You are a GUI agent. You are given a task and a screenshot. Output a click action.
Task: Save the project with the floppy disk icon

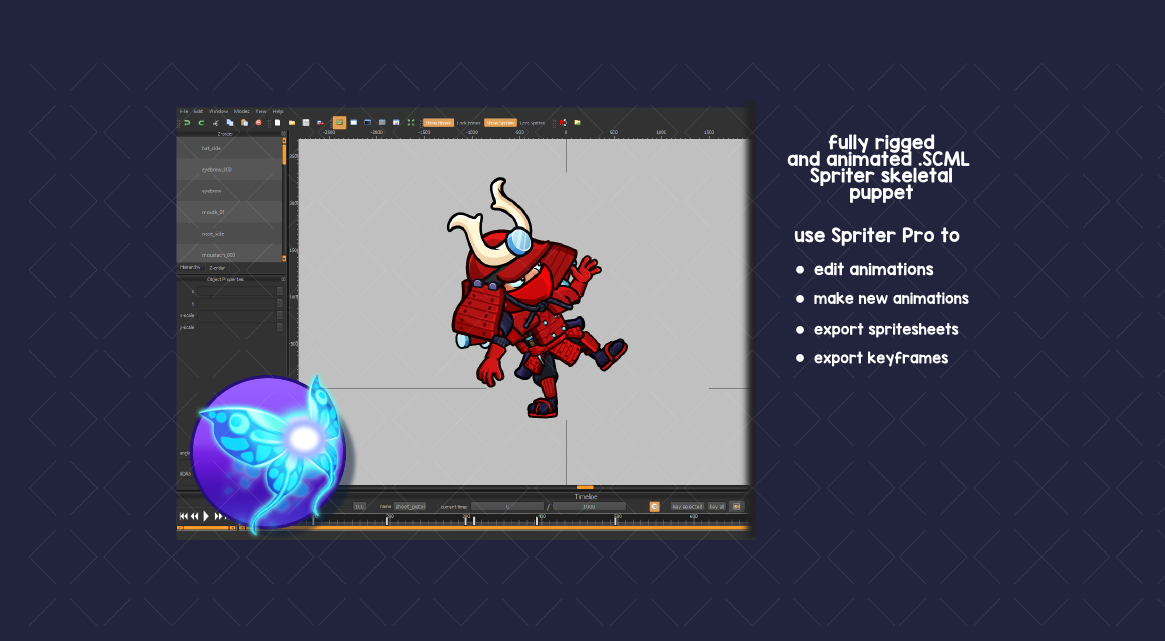tap(305, 123)
